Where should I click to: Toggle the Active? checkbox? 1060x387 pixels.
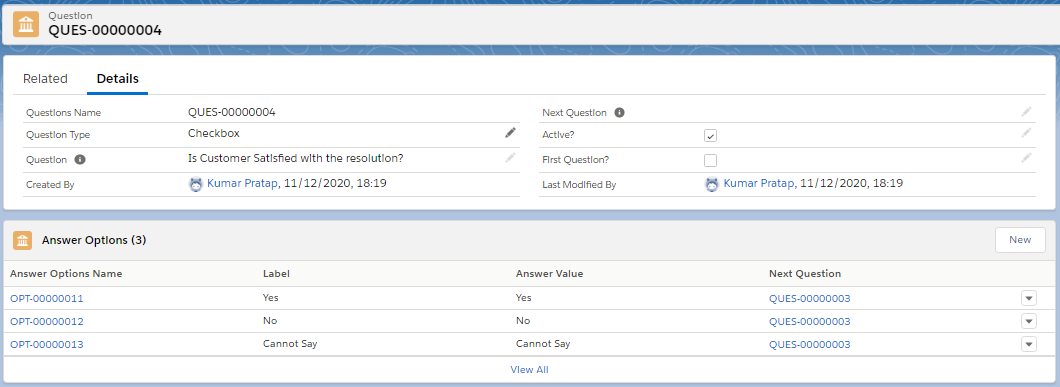(710, 135)
